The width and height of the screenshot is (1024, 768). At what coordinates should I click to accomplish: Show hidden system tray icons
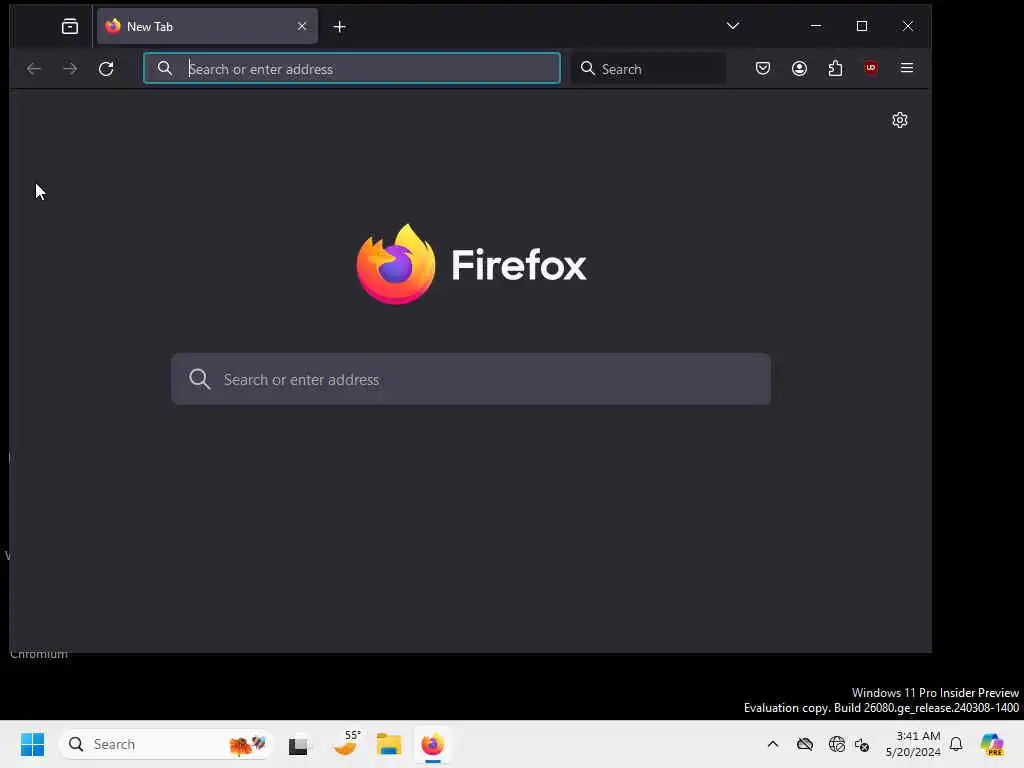773,744
